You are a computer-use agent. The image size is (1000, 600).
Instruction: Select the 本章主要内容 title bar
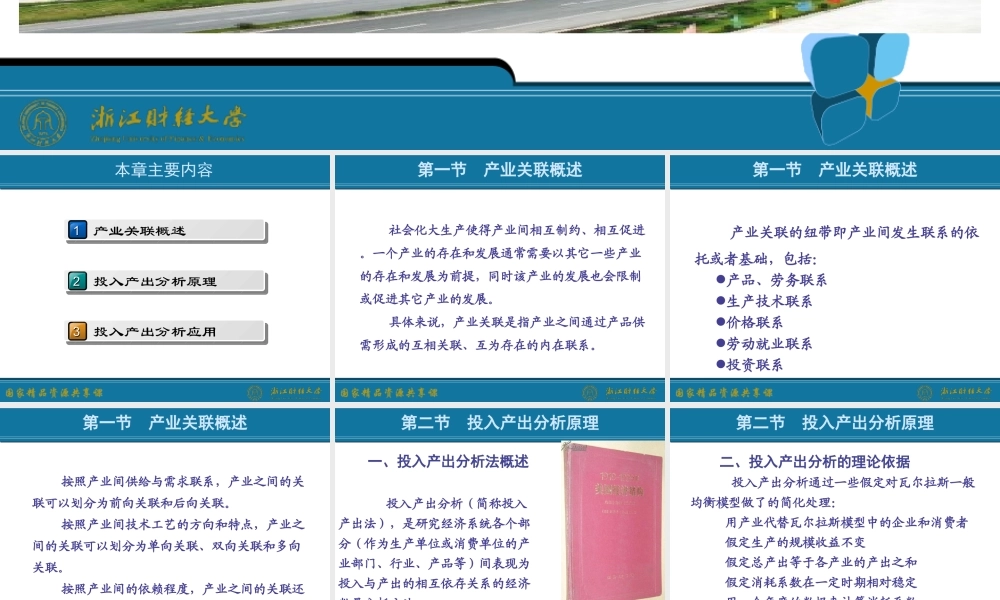166,170
